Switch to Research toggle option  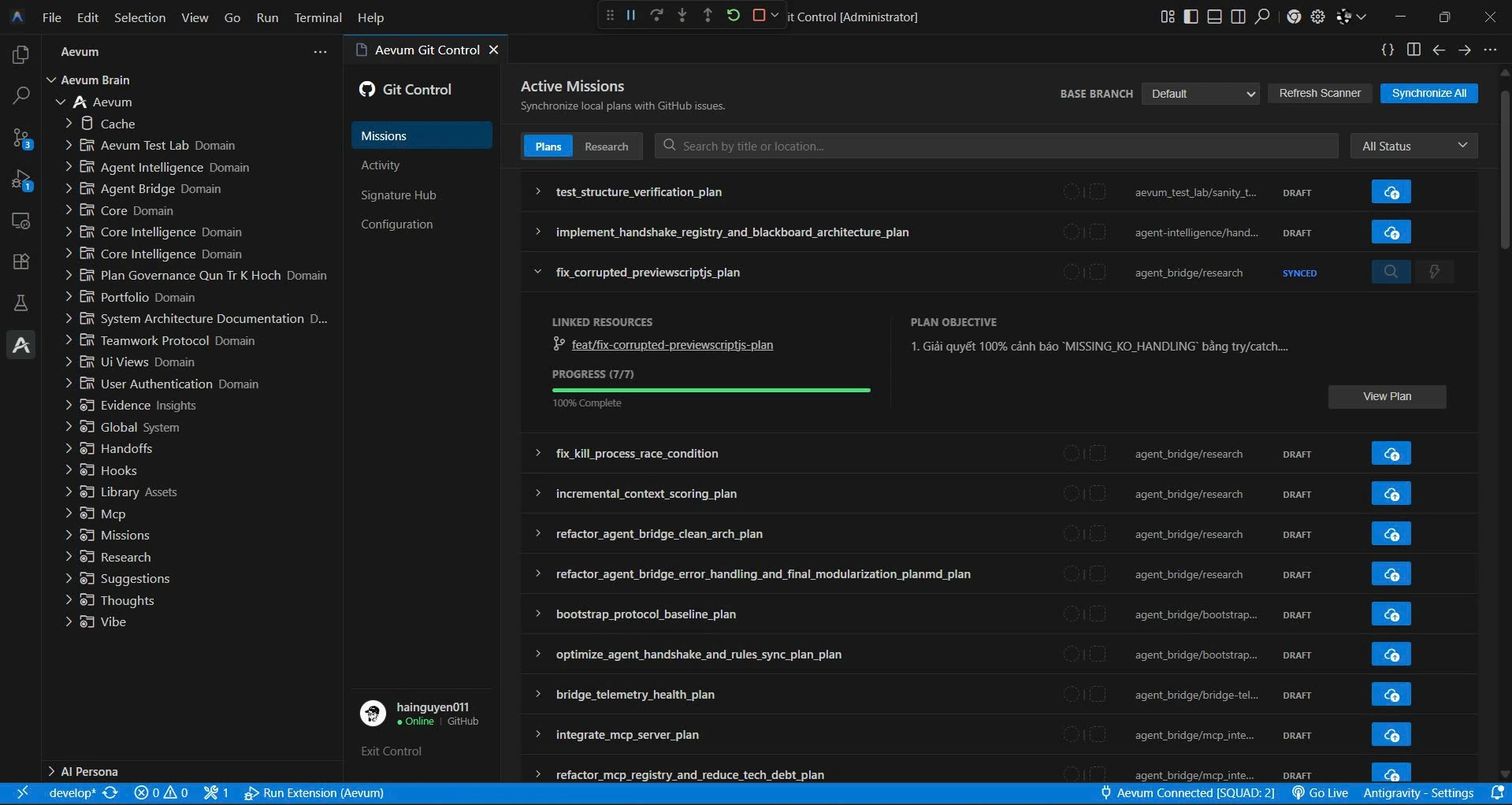pos(606,147)
